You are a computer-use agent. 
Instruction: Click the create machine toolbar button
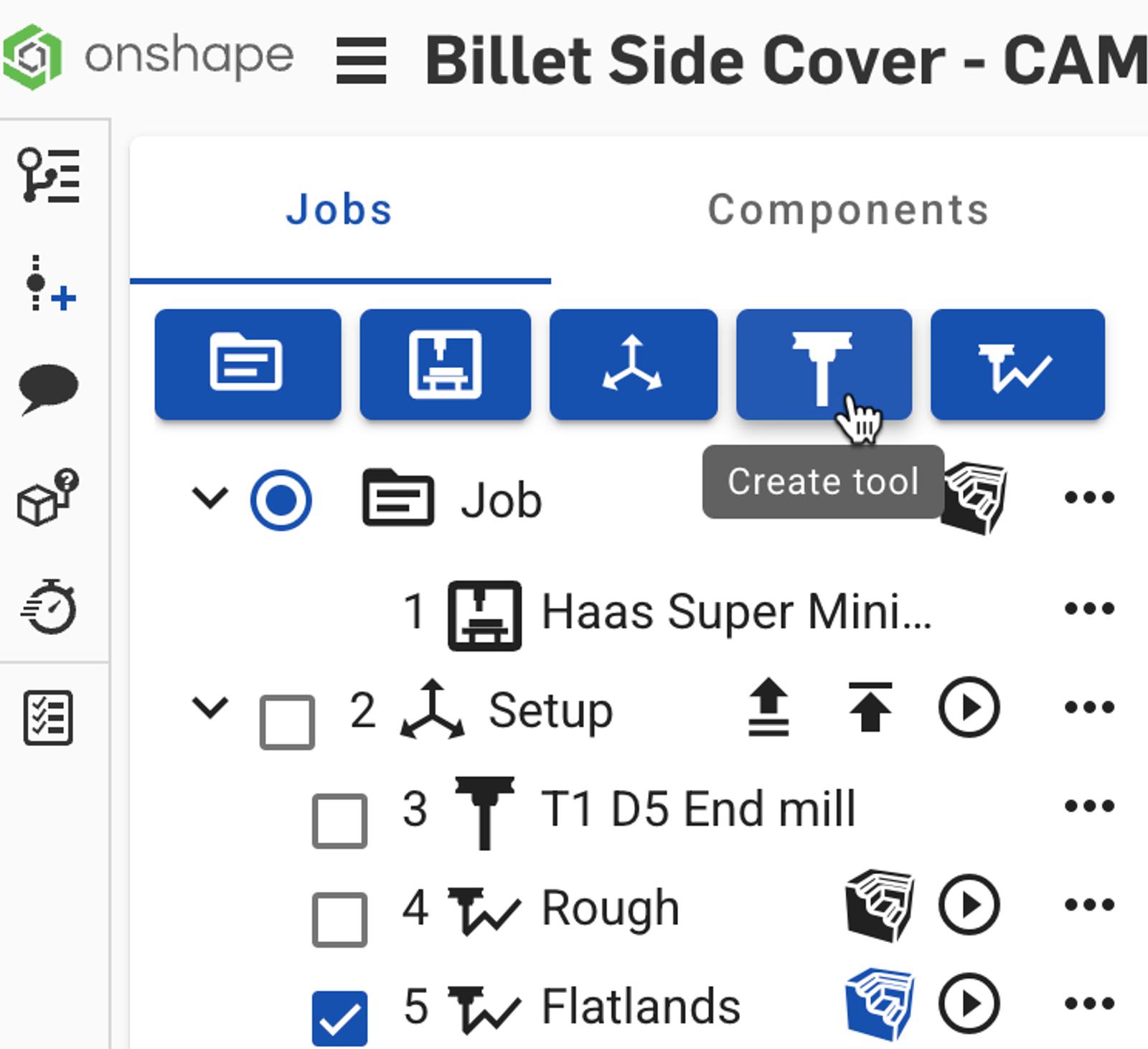(445, 364)
